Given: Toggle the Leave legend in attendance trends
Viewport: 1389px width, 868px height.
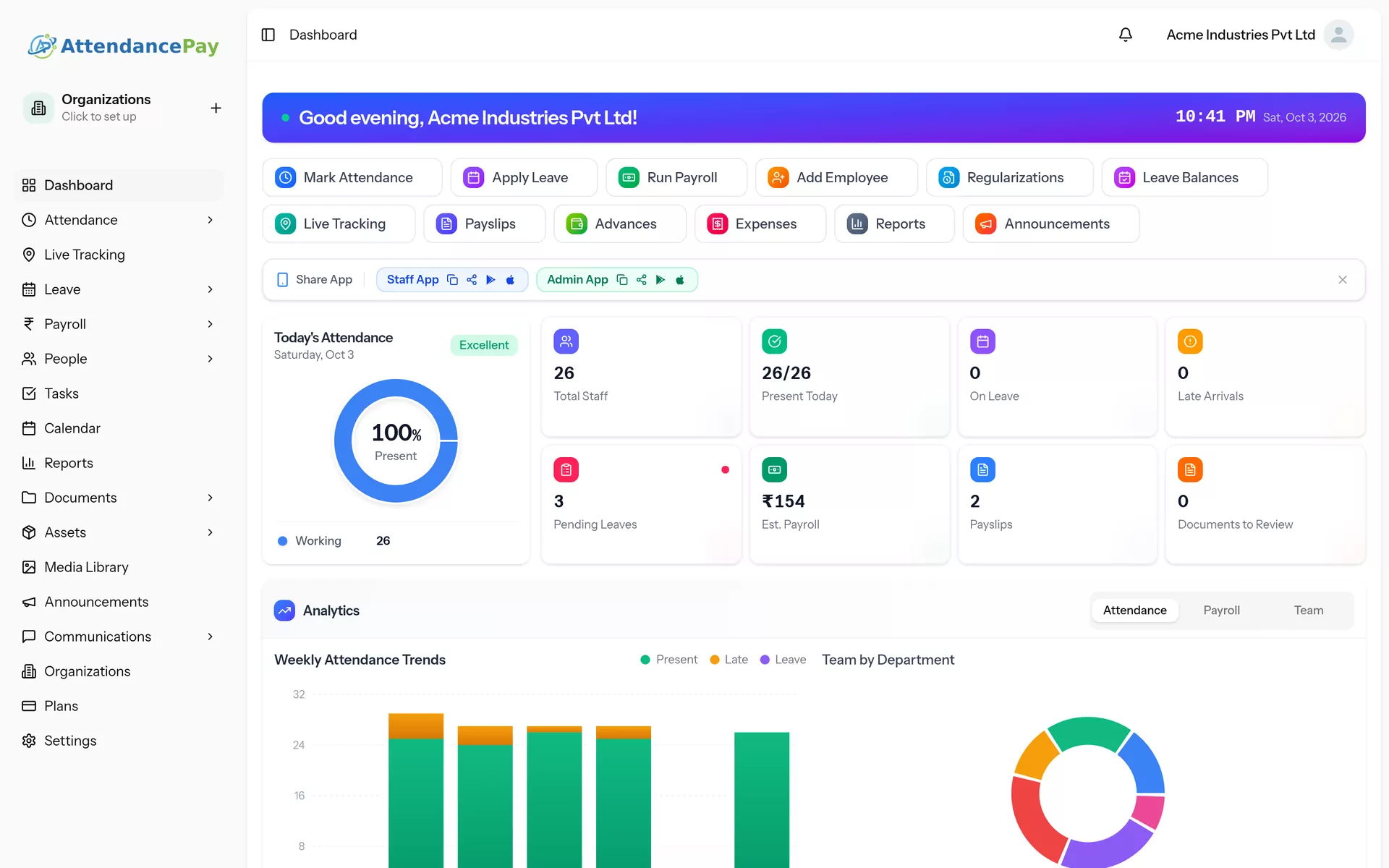Looking at the screenshot, I should 783,660.
